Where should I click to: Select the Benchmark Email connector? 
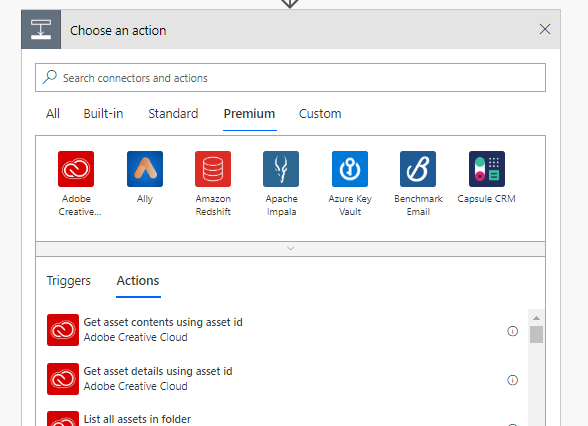[418, 169]
